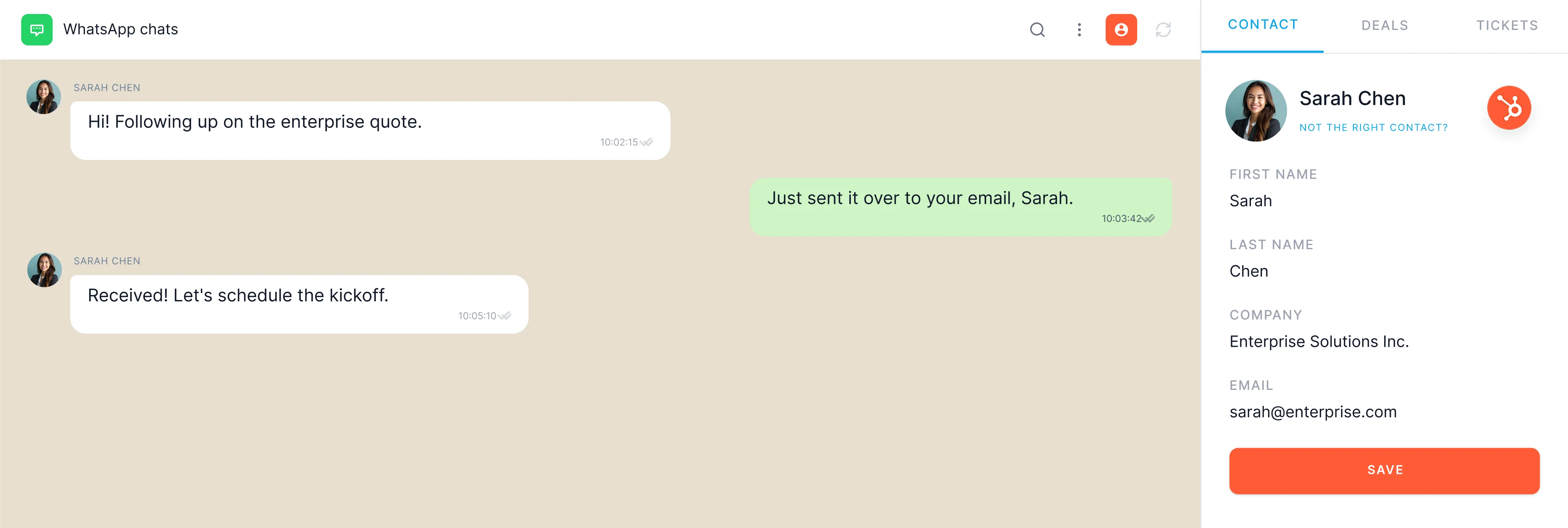Open search with the magnifier icon

tap(1037, 29)
